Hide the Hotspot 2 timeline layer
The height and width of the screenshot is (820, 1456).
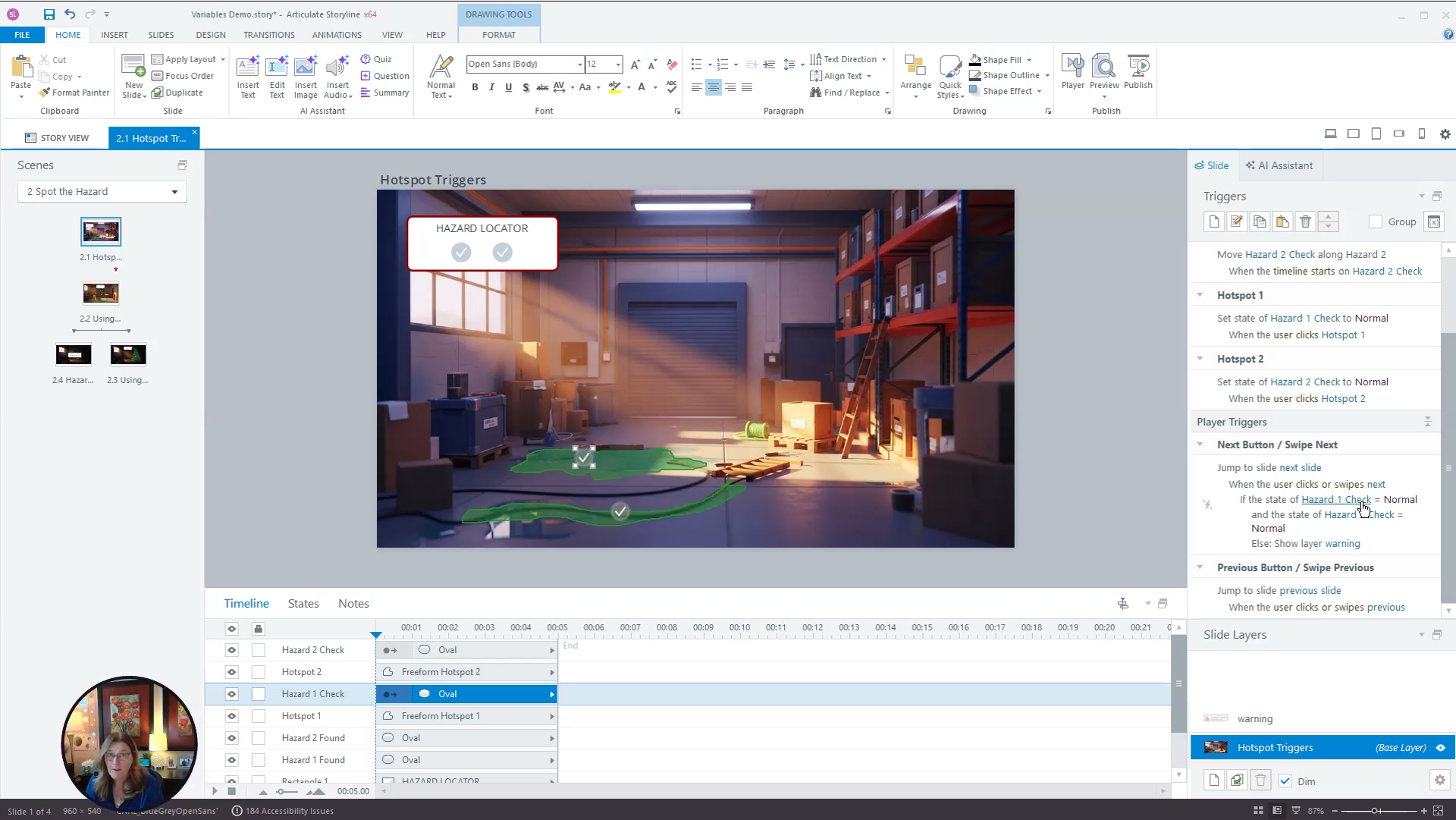tap(232, 672)
